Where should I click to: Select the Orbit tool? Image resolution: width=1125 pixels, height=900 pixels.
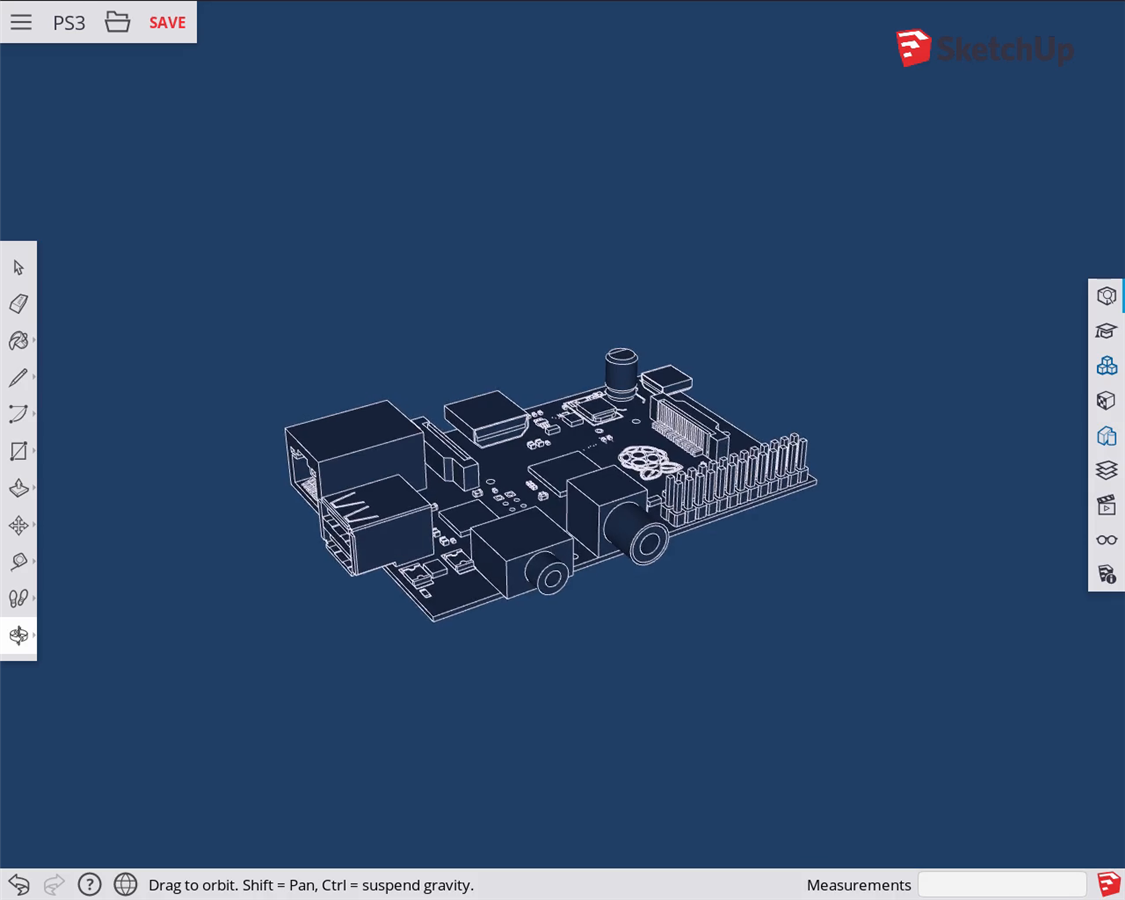(x=19, y=635)
